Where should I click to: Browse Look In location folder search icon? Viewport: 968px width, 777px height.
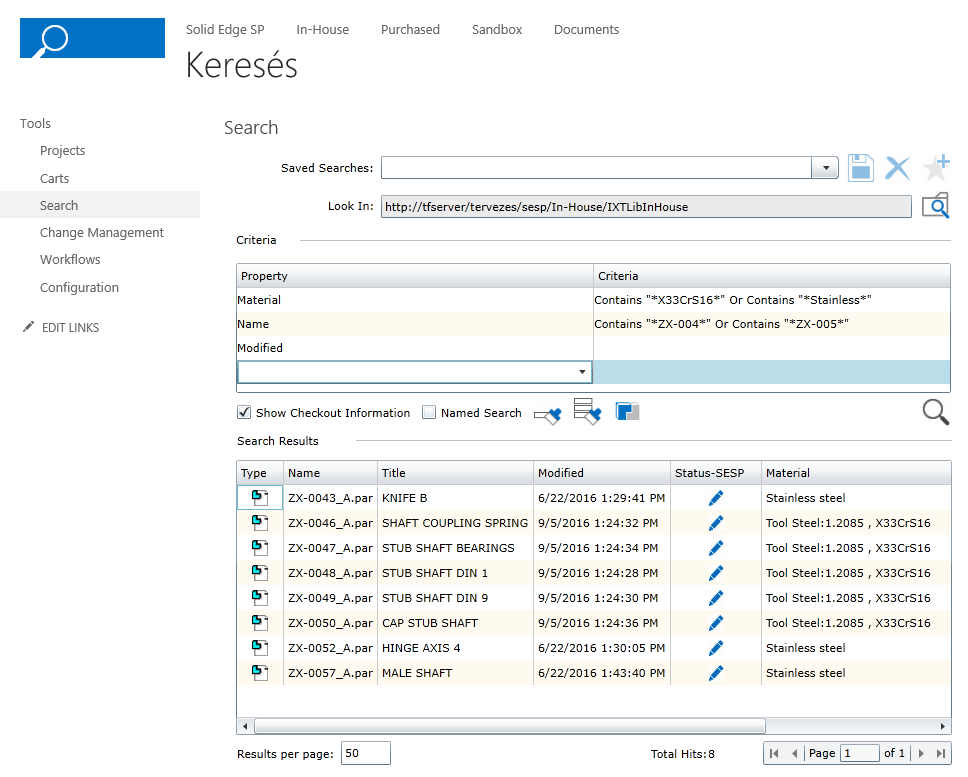tap(935, 206)
